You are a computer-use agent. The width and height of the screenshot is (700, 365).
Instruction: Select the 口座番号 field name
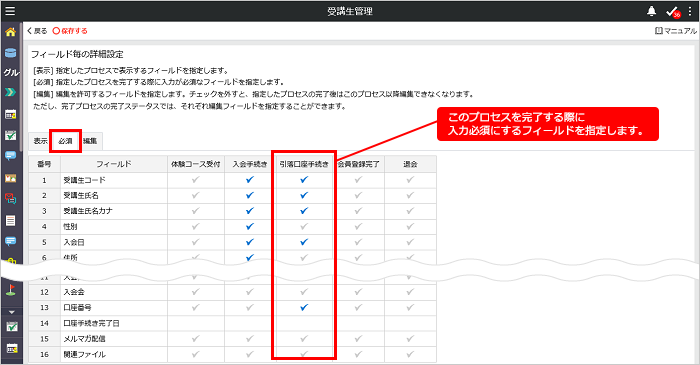point(77,307)
